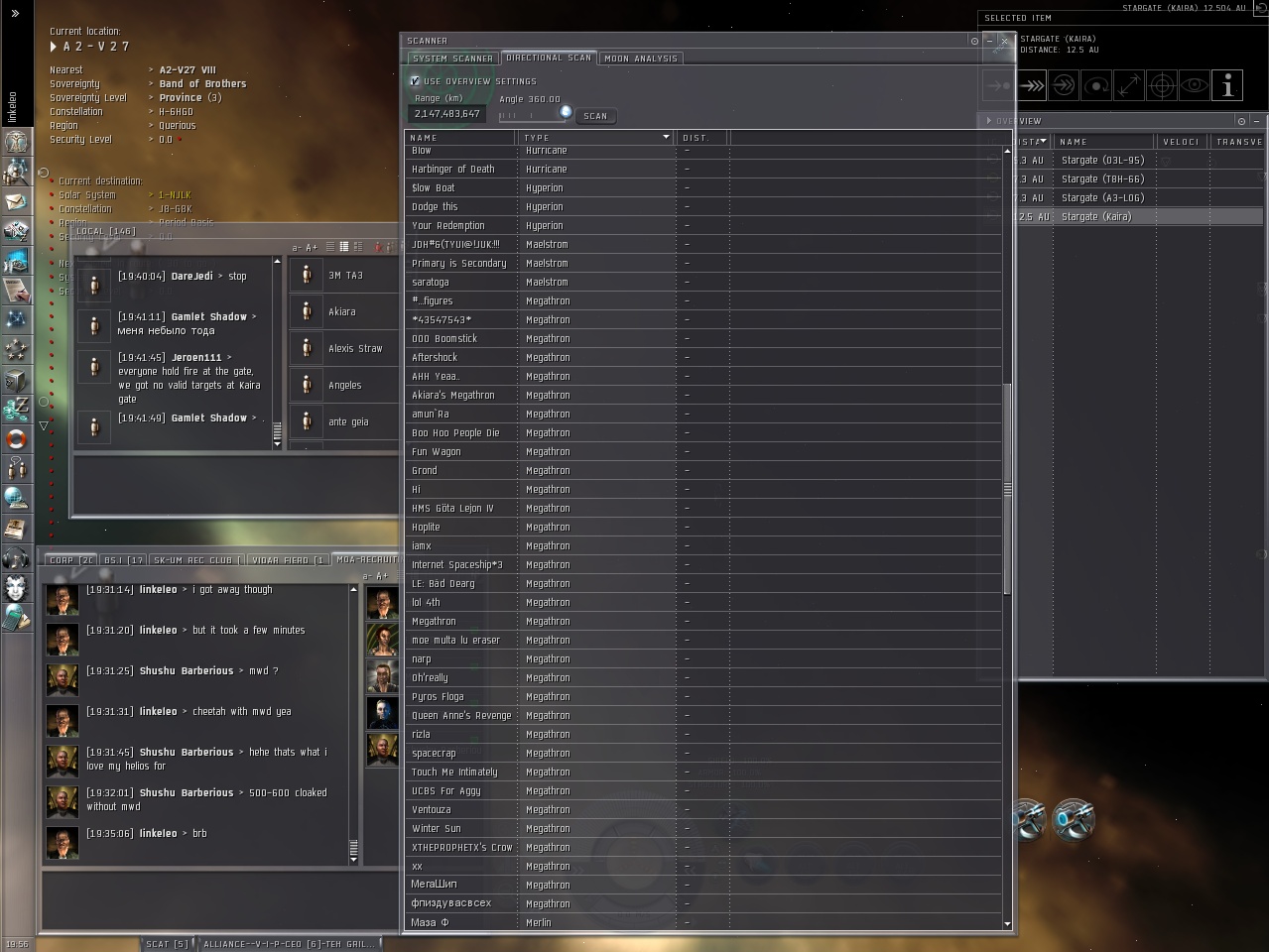1269x952 pixels.
Task: Open the in-game Browser globe icon
Action: coord(16,498)
